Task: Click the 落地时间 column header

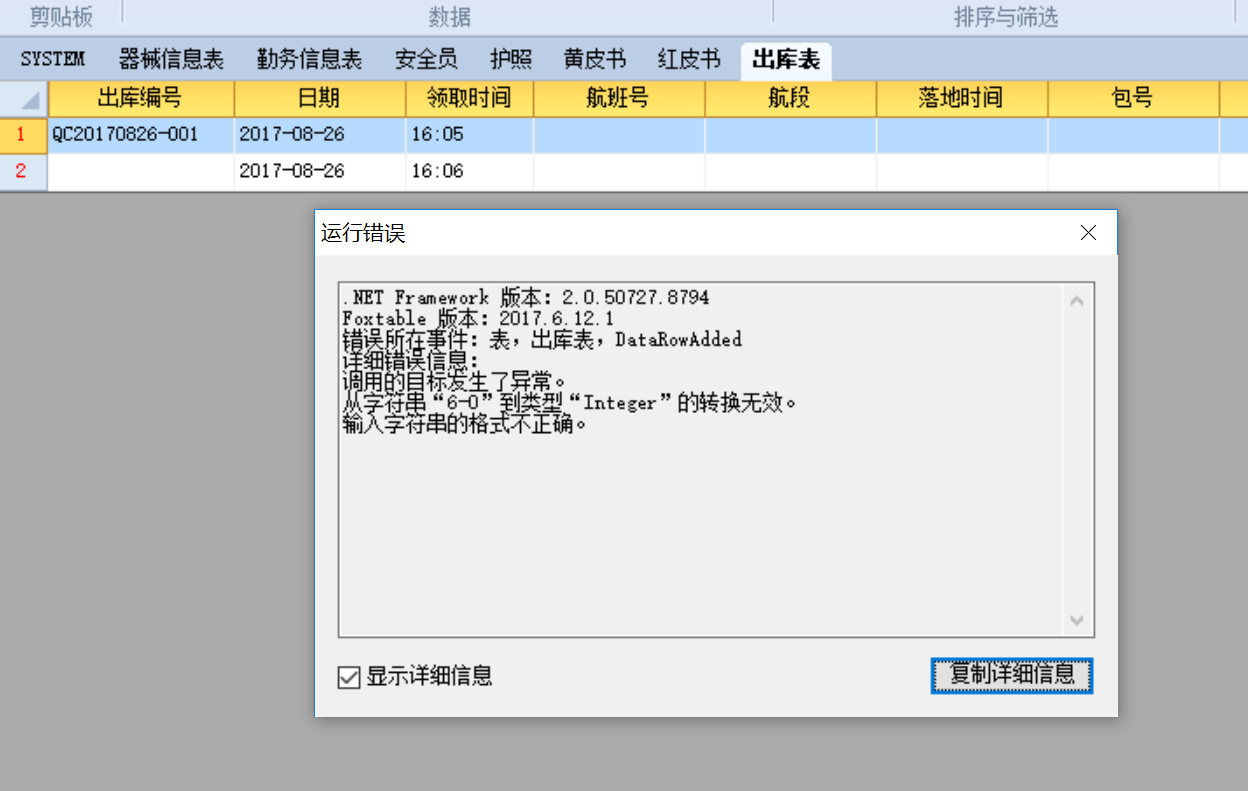Action: 962,98
